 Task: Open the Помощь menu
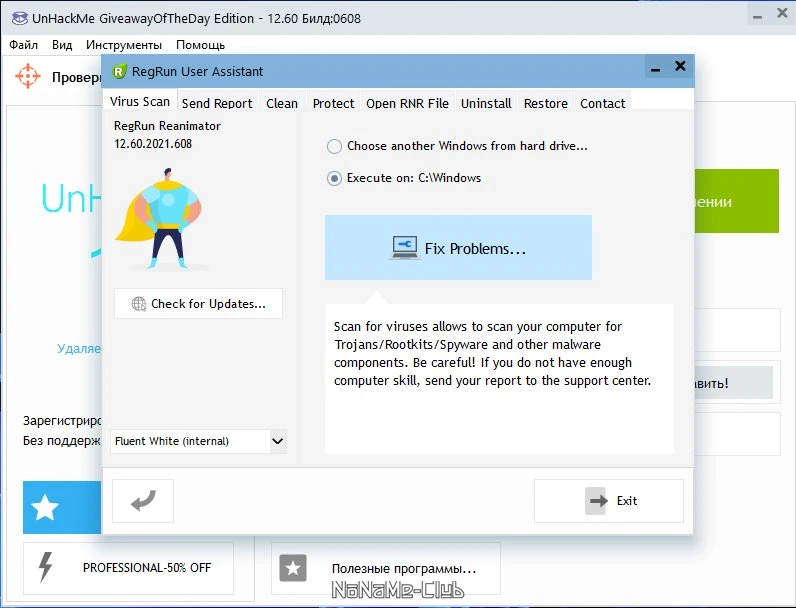(x=201, y=45)
